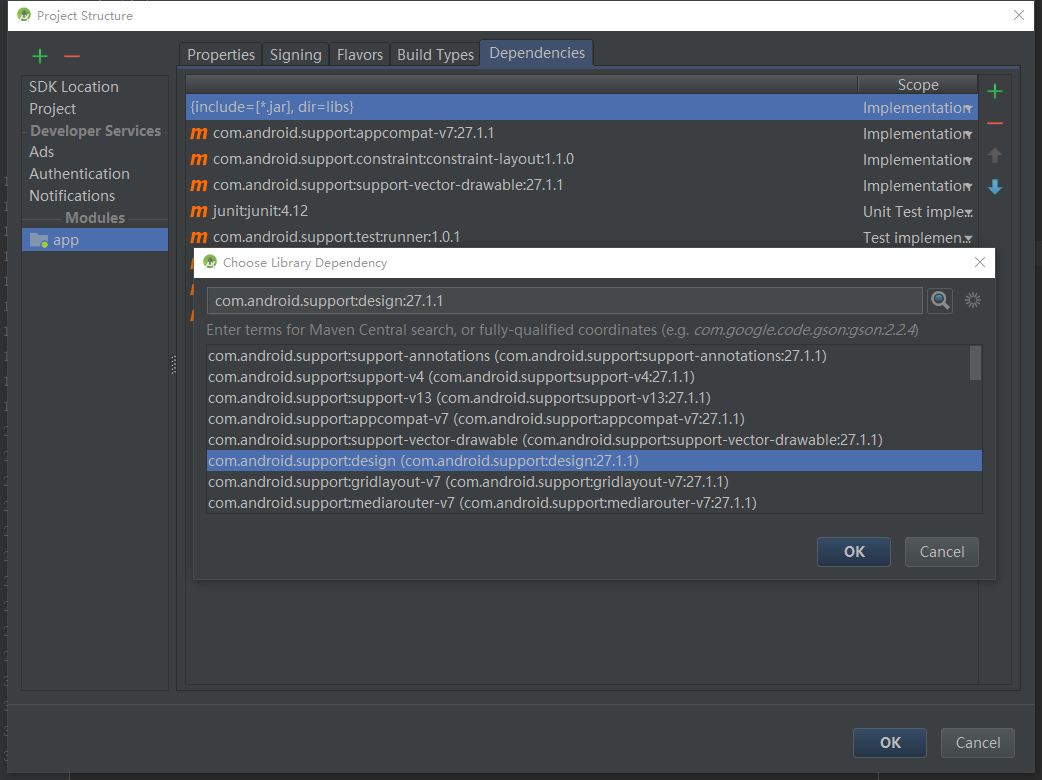The width and height of the screenshot is (1042, 780).
Task: Click the Maven icon beside support-vector-drawable:27.1.1
Action: [x=199, y=185]
